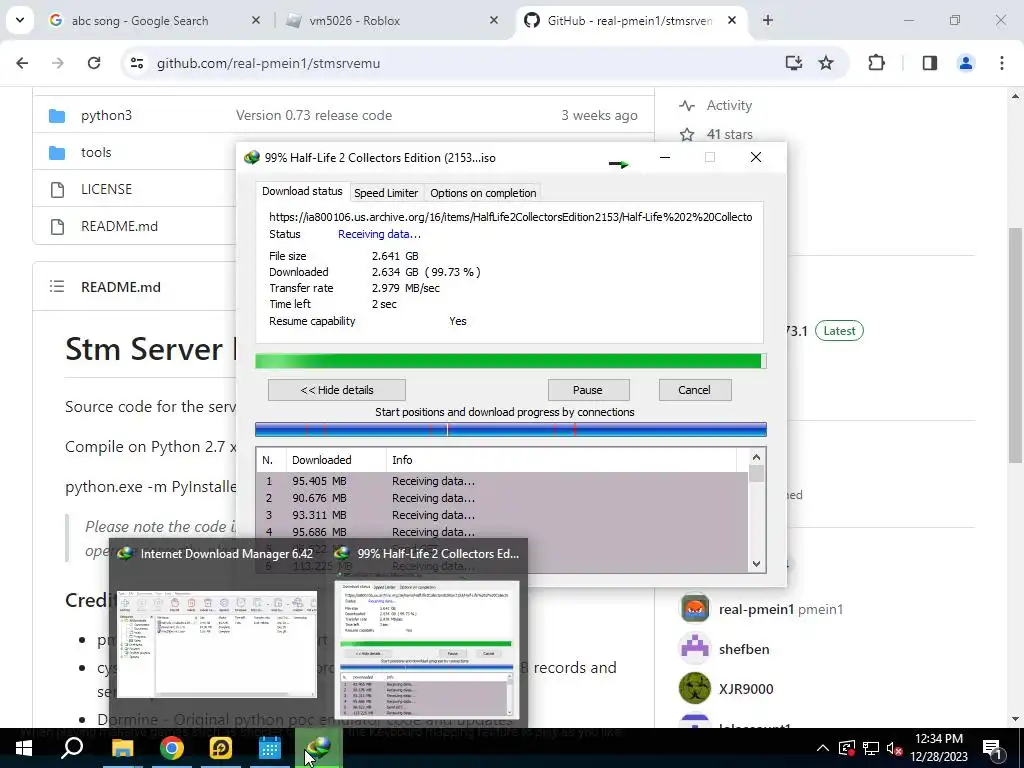Open the taskbar search icon

72,748
